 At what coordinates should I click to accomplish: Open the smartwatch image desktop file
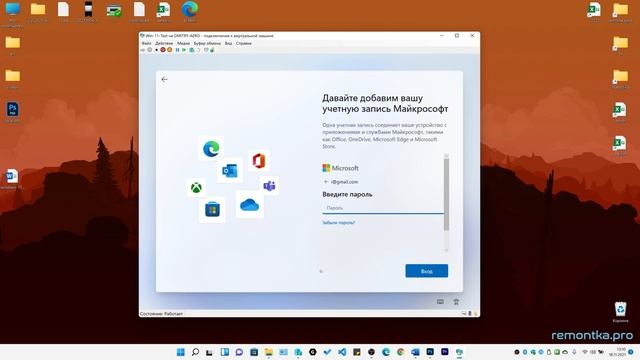(x=88, y=11)
